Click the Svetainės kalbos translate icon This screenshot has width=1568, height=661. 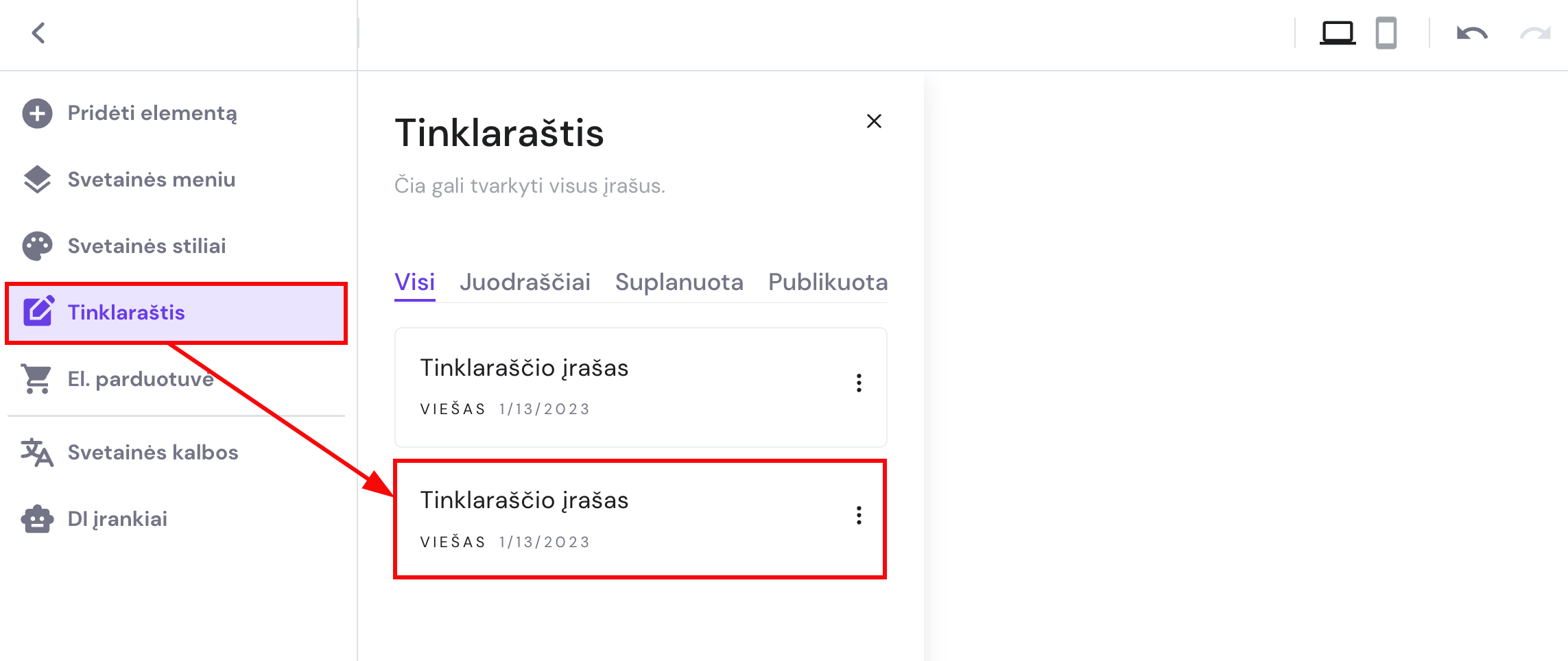(37, 453)
